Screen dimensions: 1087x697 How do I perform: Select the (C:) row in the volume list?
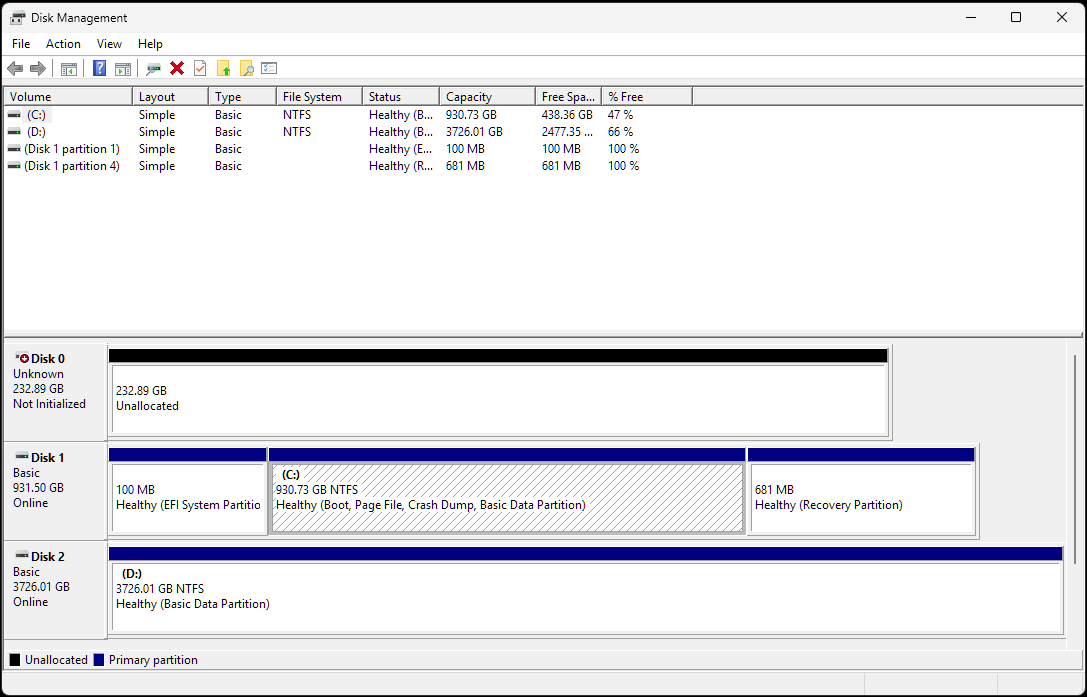(x=348, y=115)
